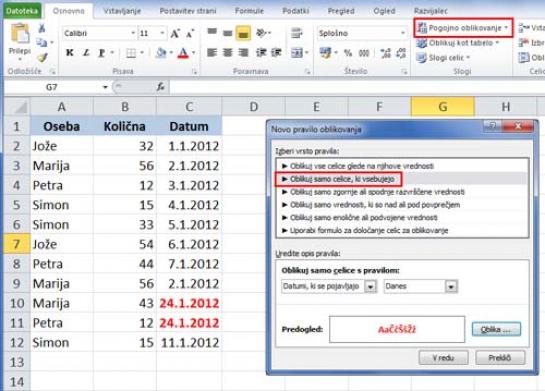545x391 pixels.
Task: Click the cell borders icon
Action: (131, 53)
